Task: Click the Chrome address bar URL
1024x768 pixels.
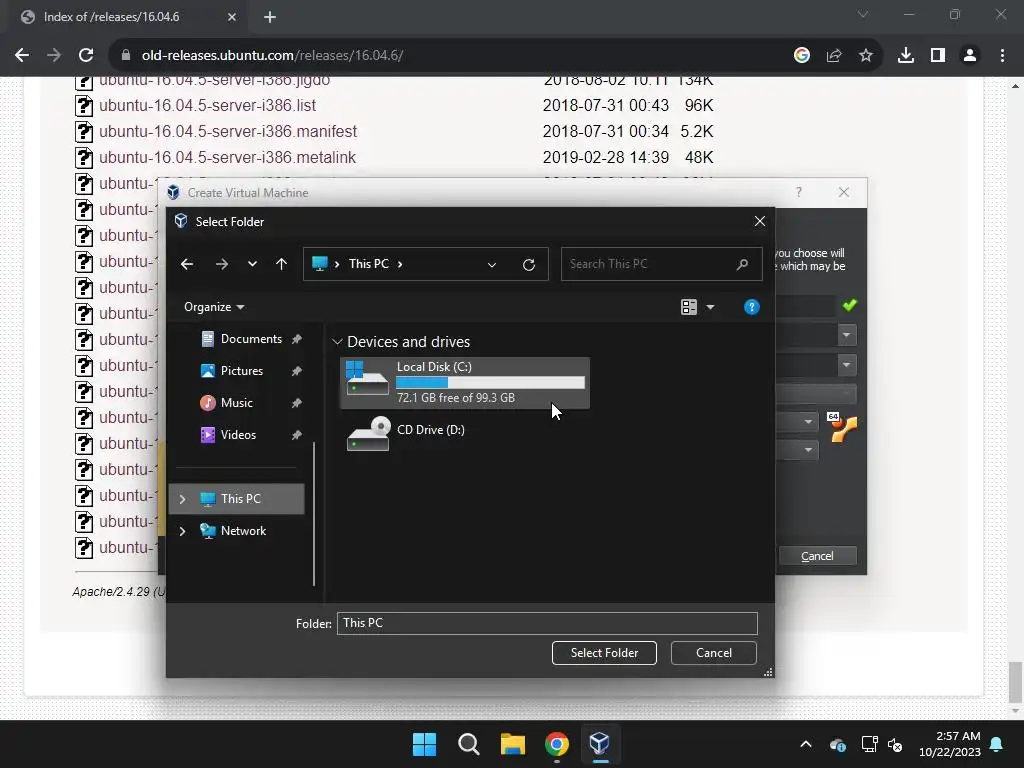Action: tap(272, 56)
